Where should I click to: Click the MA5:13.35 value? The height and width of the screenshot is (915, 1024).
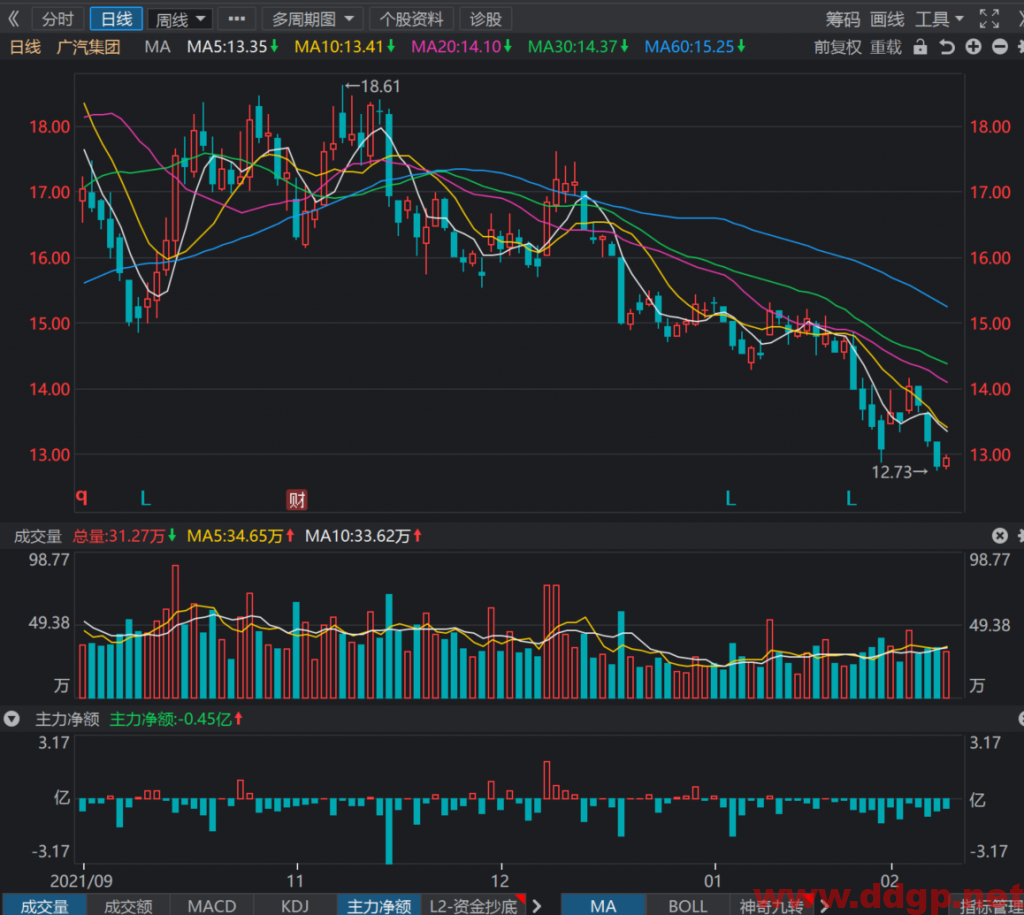(232, 47)
